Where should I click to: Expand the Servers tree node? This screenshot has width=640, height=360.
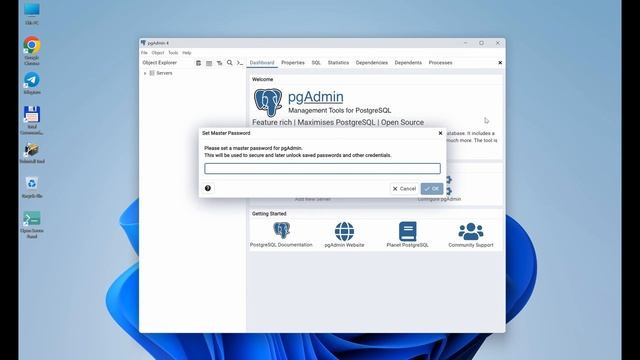pyautogui.click(x=145, y=73)
